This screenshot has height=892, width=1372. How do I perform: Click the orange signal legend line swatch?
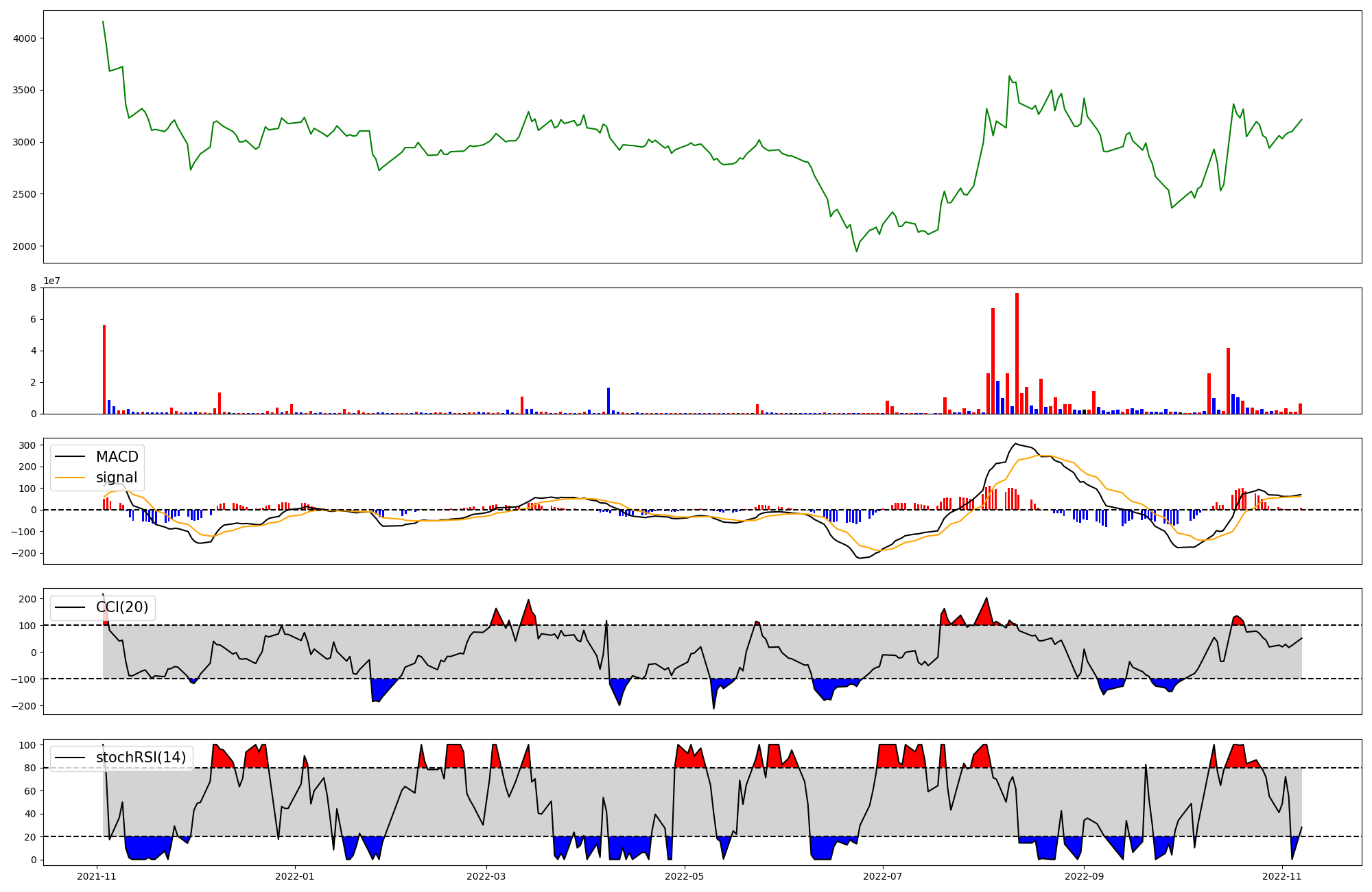pos(70,478)
